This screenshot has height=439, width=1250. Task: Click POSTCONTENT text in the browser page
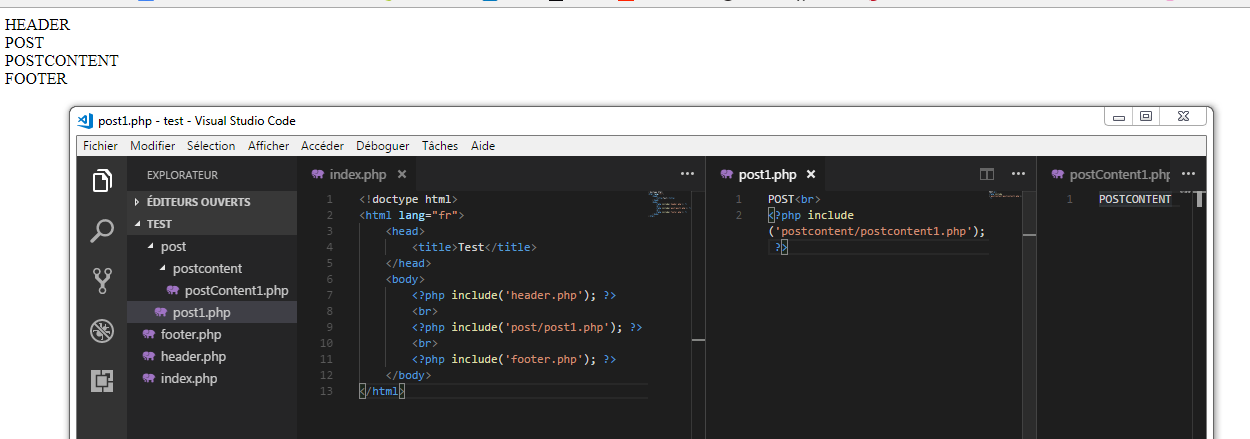coord(62,61)
